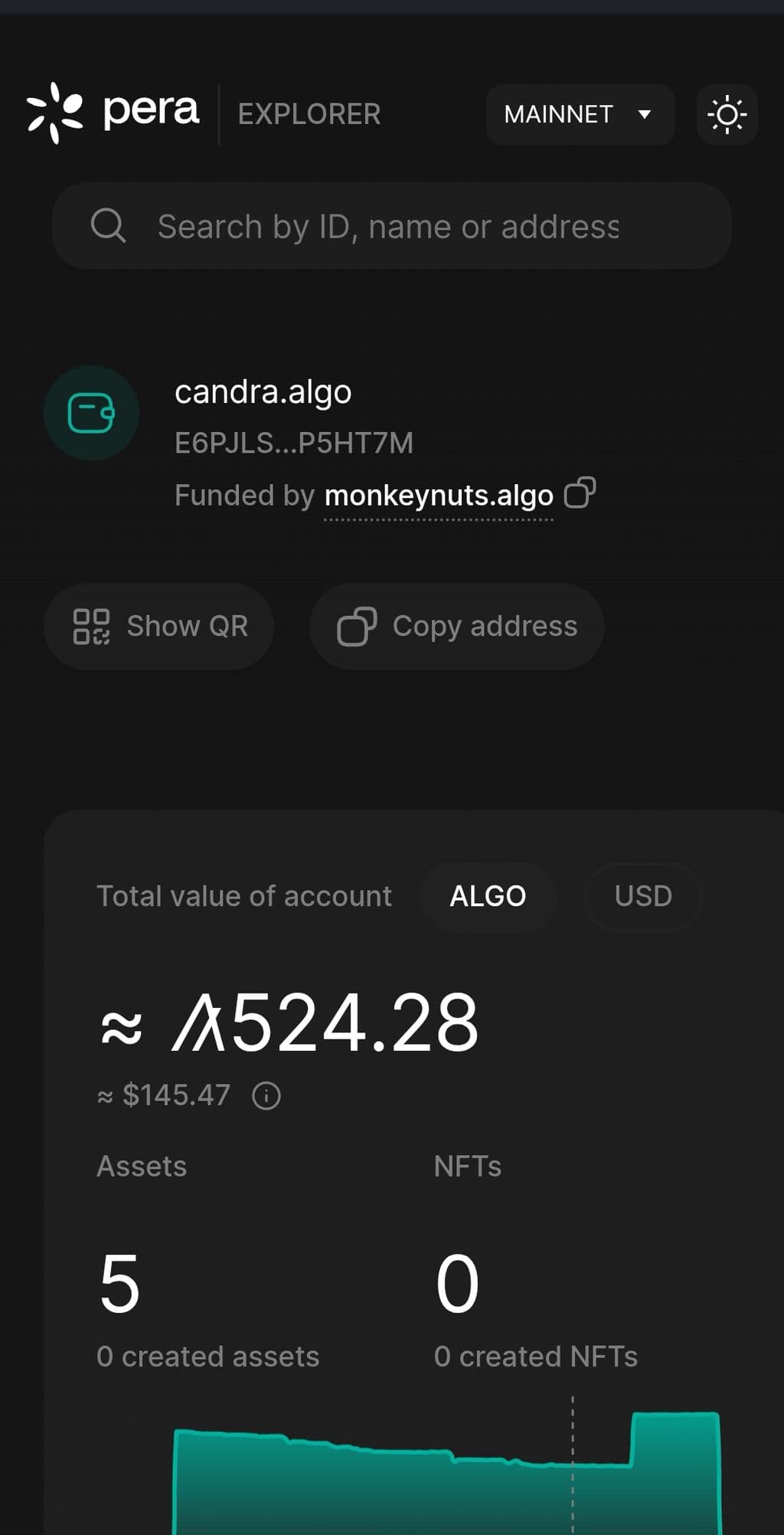
Task: Click the Show QR button
Action: [x=159, y=627]
